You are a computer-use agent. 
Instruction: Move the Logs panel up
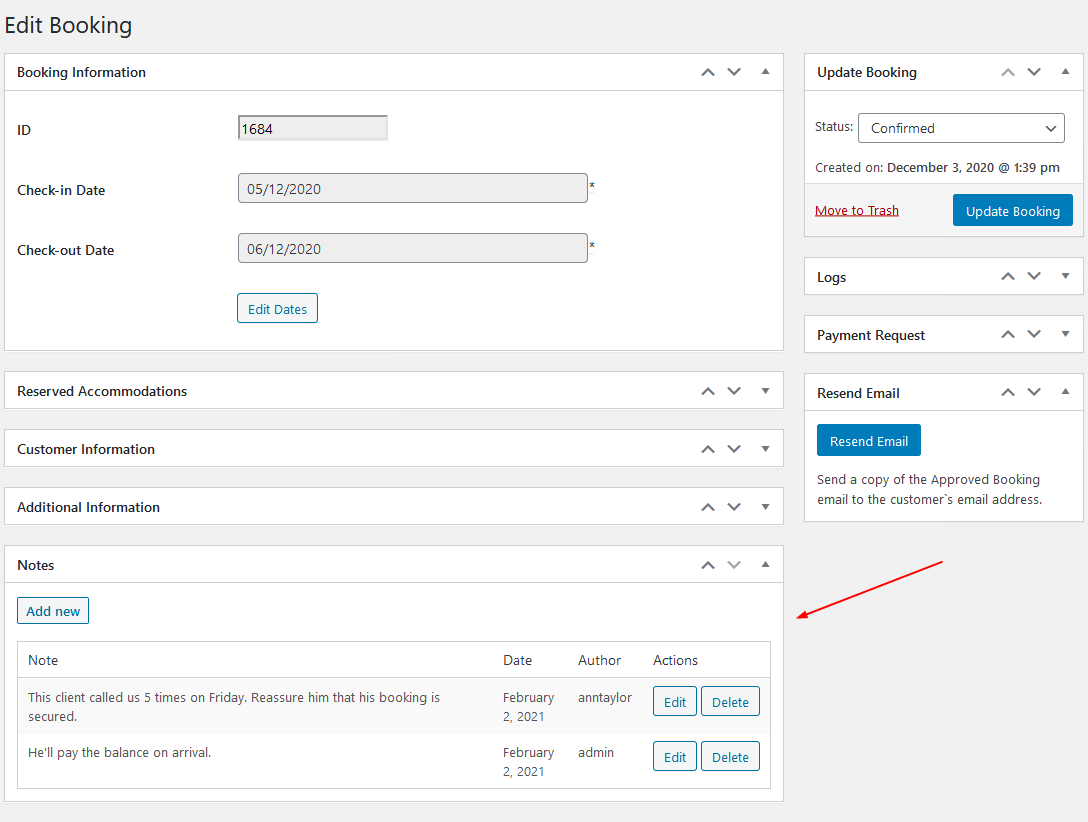[1007, 276]
